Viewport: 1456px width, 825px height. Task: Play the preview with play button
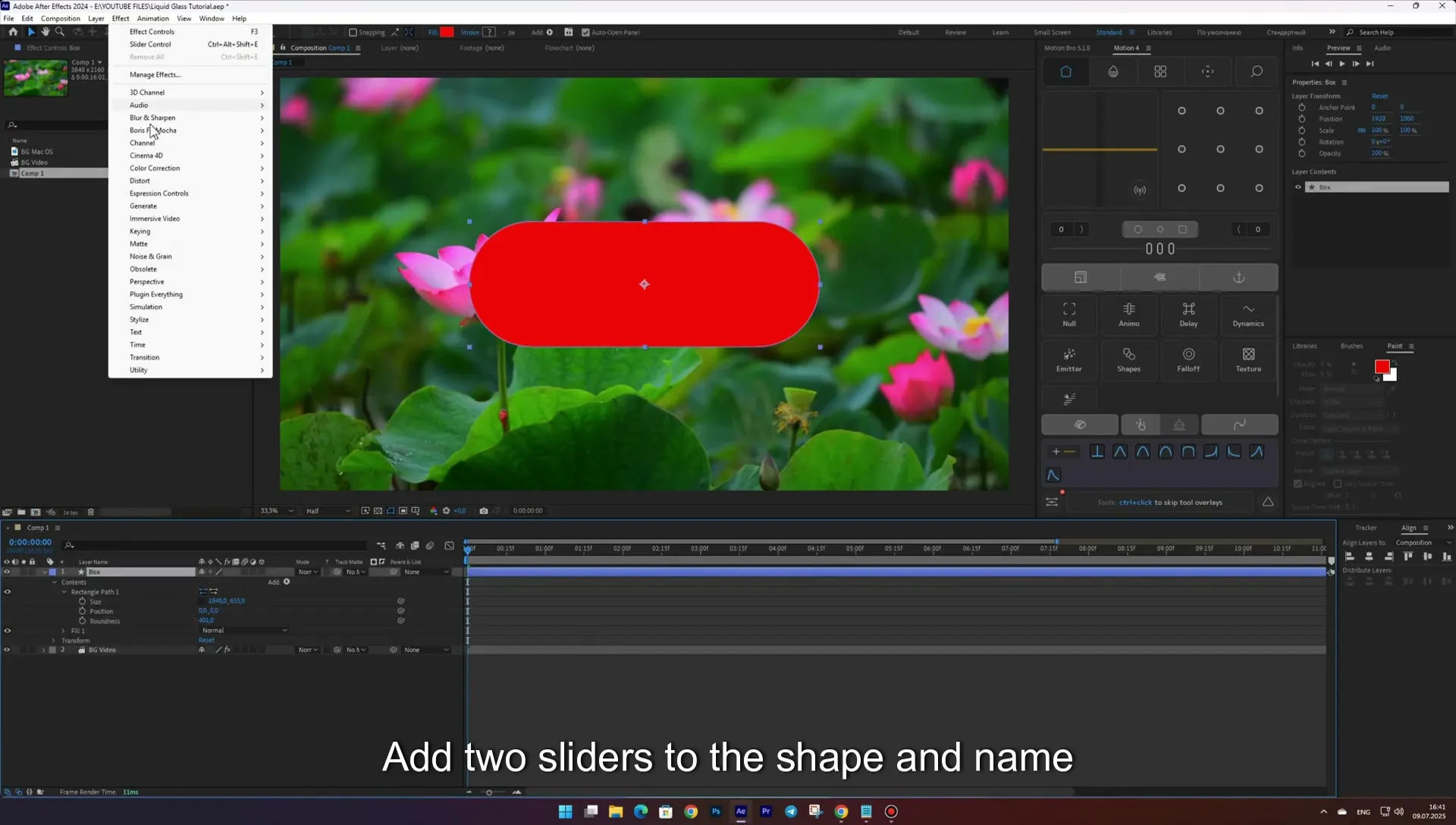click(1342, 64)
